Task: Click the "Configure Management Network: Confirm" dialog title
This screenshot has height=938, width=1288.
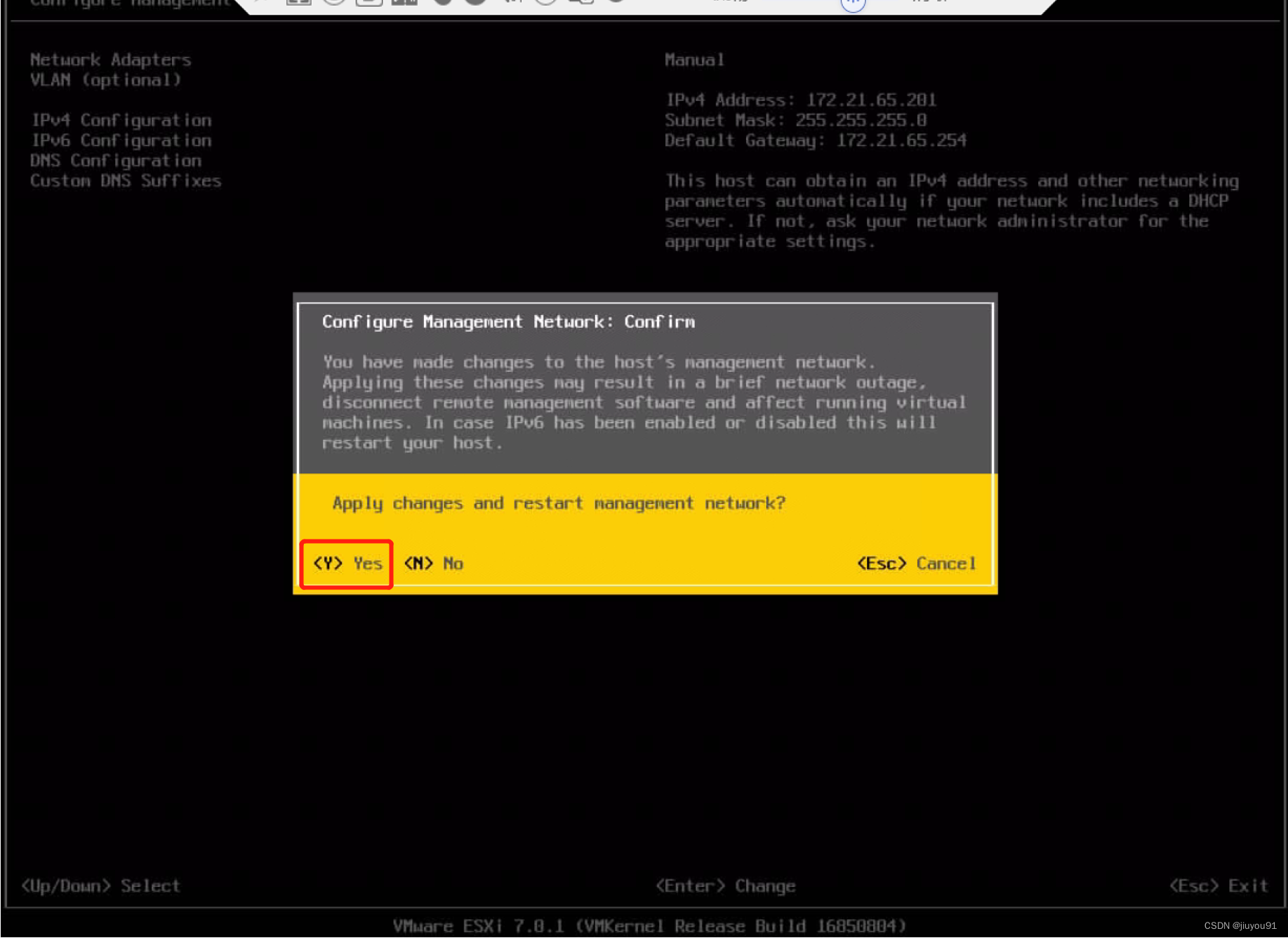Action: click(508, 322)
